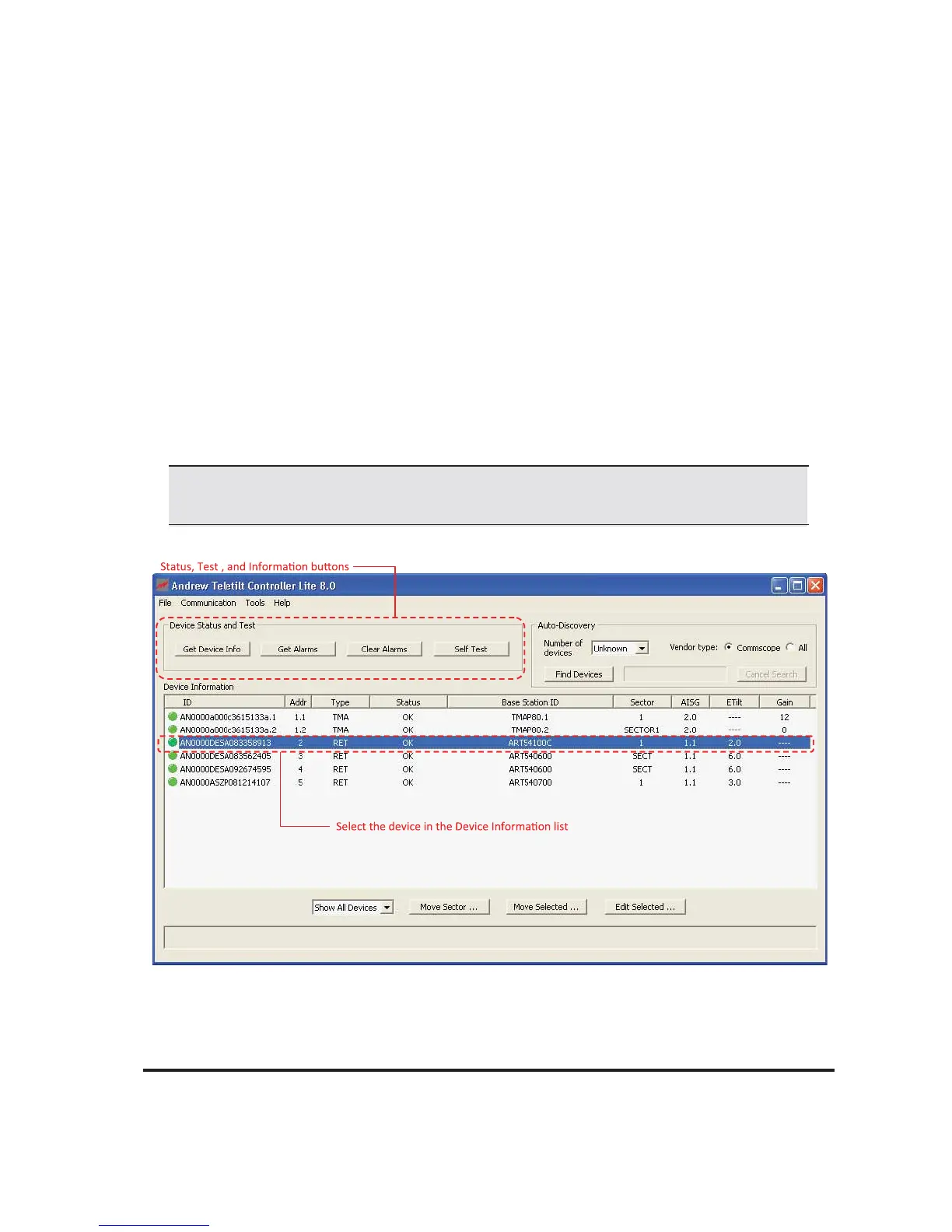The image size is (952, 1232).
Task: Minimize the Teletilt Controller window
Action: coord(779,586)
